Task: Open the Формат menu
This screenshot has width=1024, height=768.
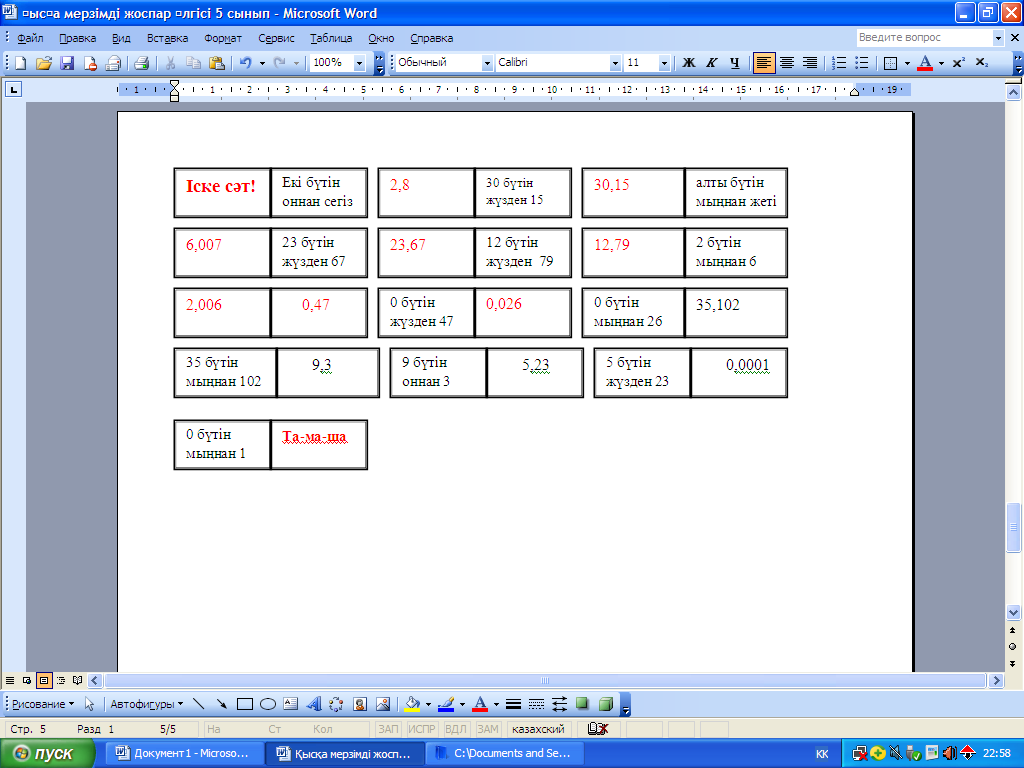Action: [x=223, y=38]
